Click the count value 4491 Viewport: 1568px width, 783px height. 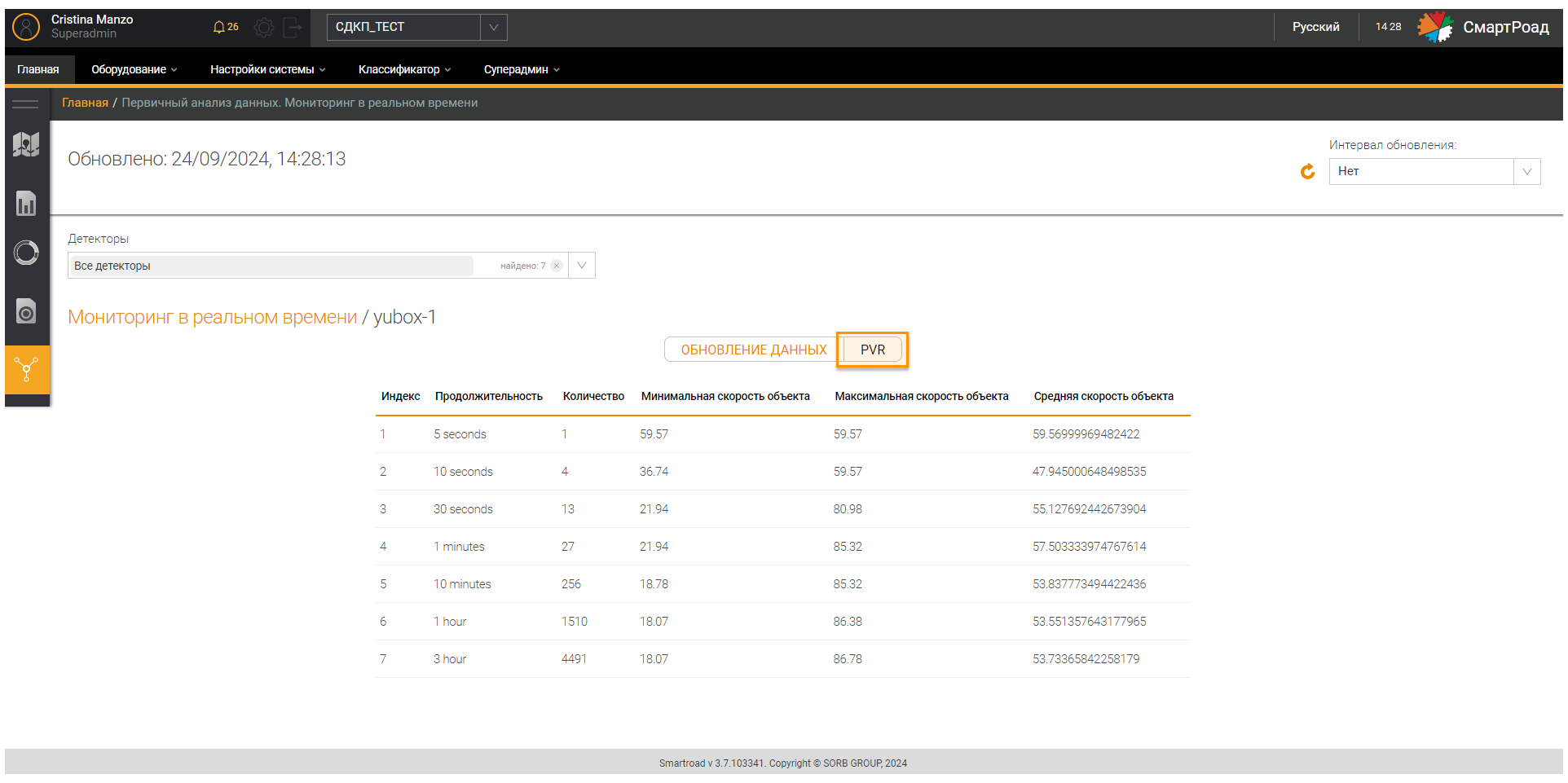[x=574, y=659]
